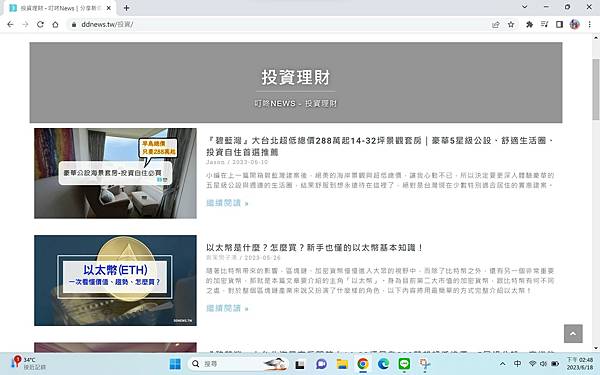Click the page vertical scrollbar thumb
This screenshot has height=375, width=600.
click(596, 90)
